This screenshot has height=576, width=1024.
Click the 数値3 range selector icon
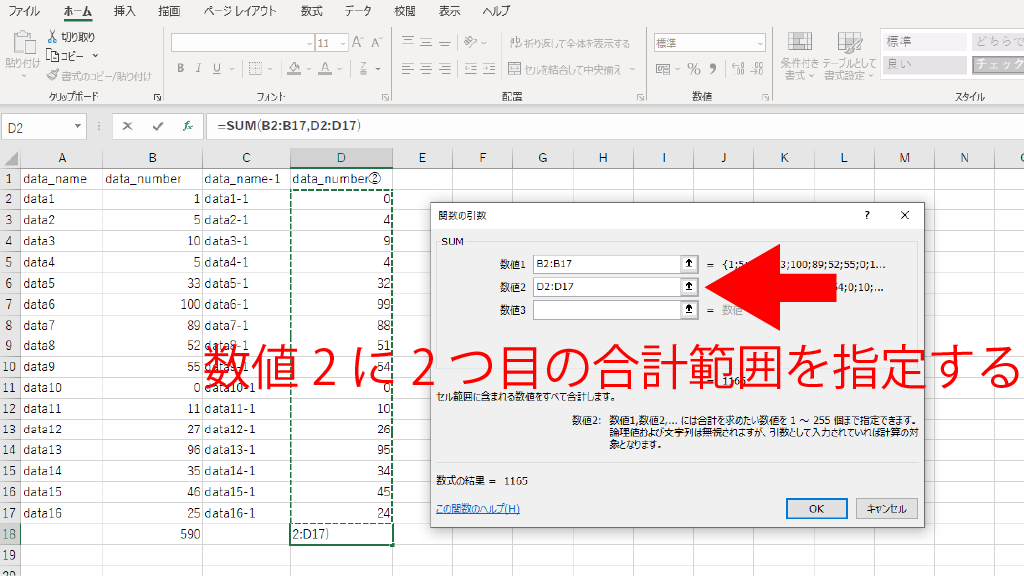click(688, 310)
